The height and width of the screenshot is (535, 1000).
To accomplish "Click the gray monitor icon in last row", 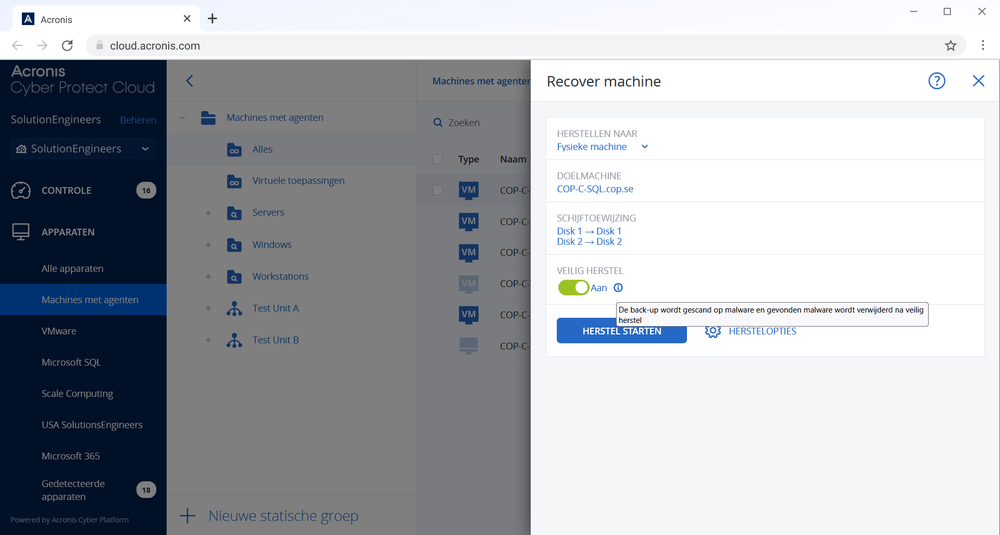I will coord(469,346).
